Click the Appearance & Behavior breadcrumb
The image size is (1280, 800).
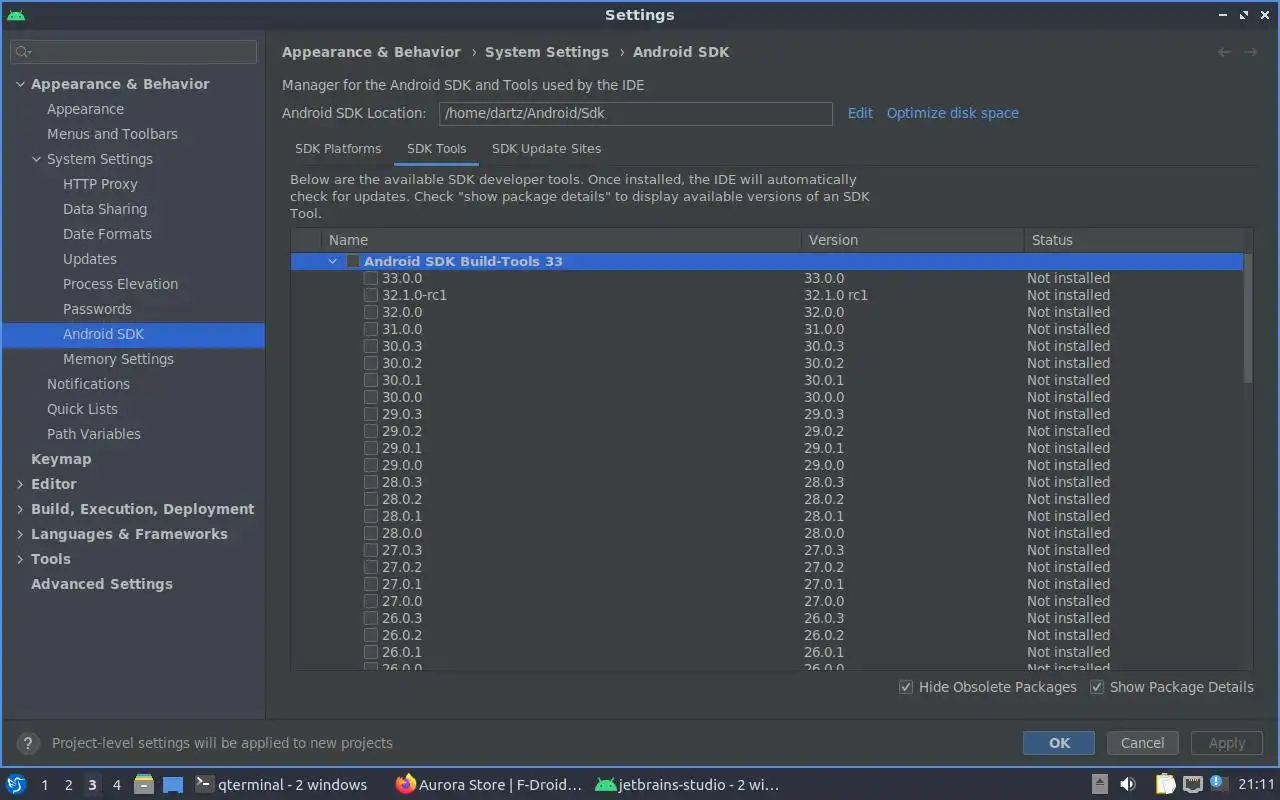pyautogui.click(x=371, y=52)
